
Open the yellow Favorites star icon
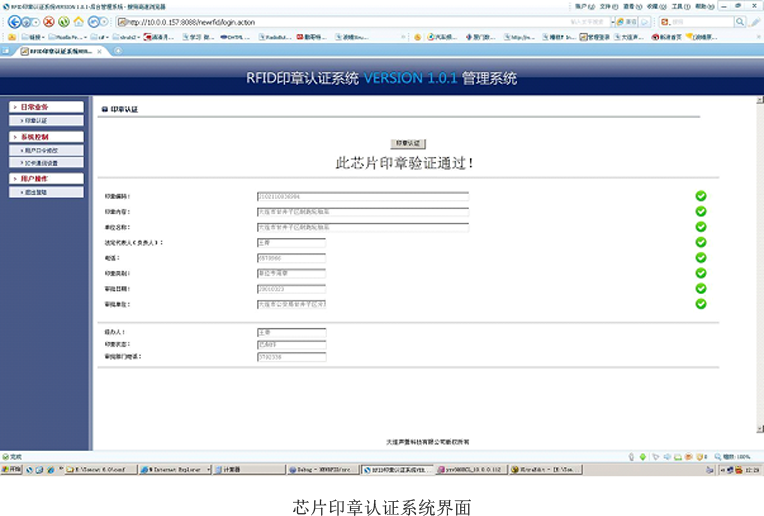click(12, 37)
